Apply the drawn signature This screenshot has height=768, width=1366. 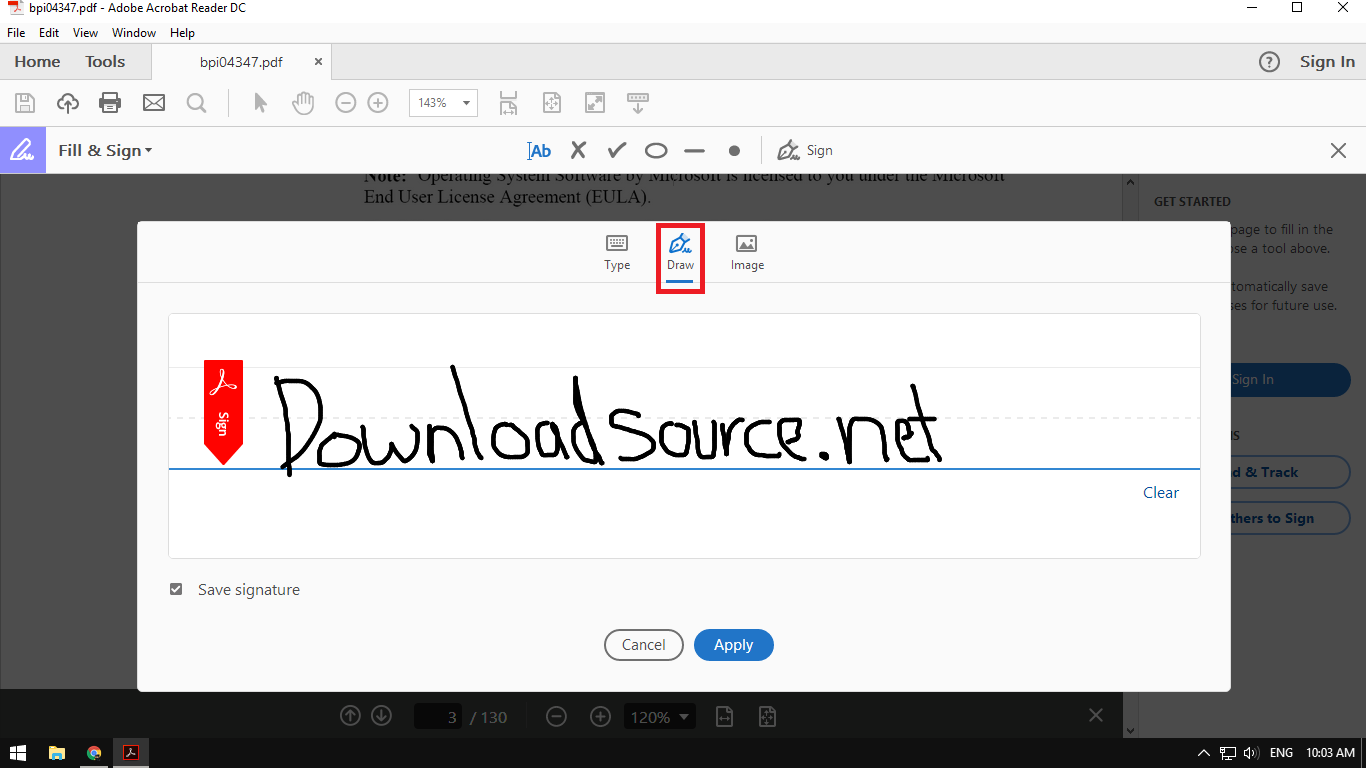pos(734,645)
